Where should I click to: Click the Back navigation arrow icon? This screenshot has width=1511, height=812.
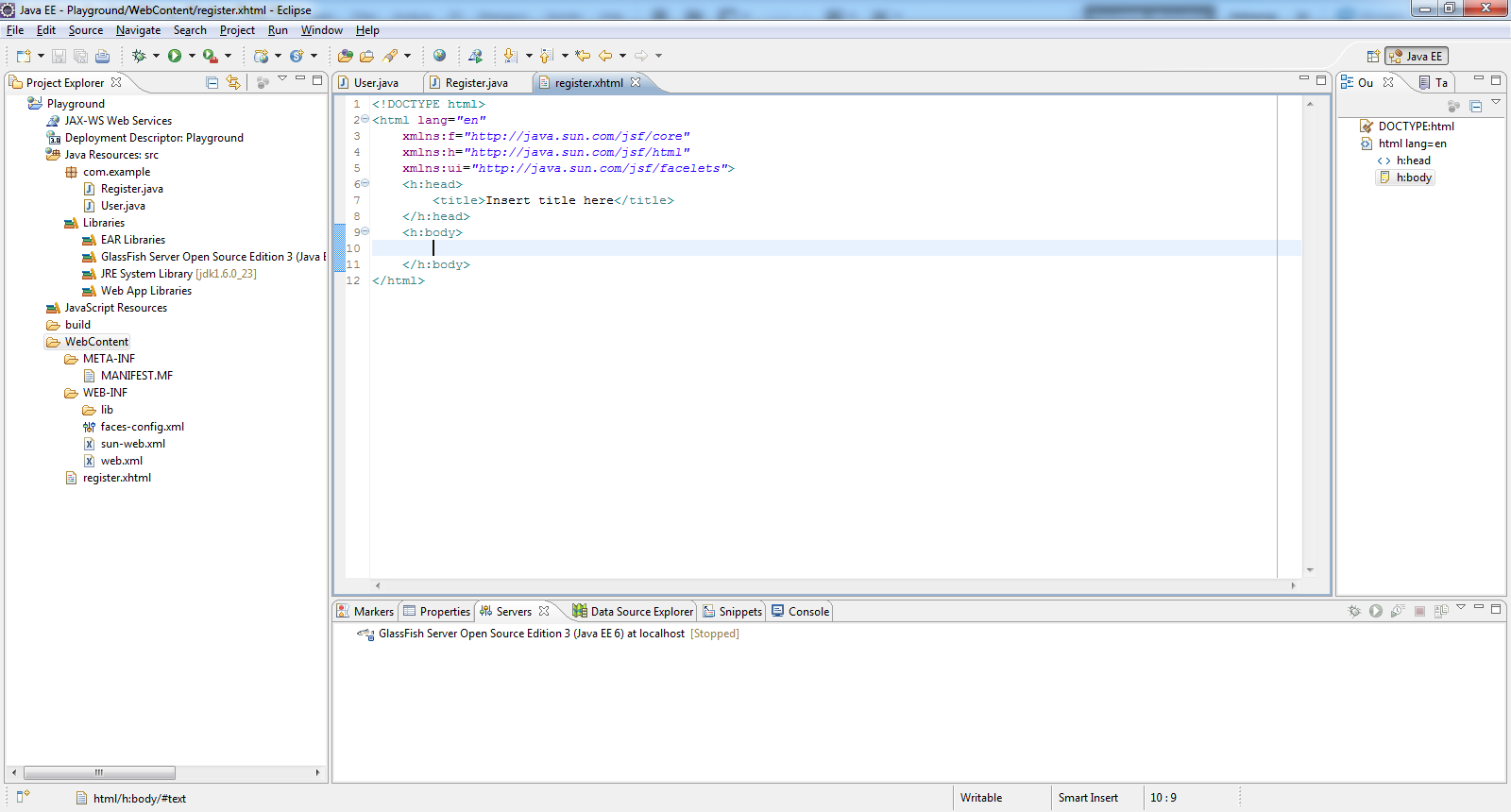click(x=605, y=56)
